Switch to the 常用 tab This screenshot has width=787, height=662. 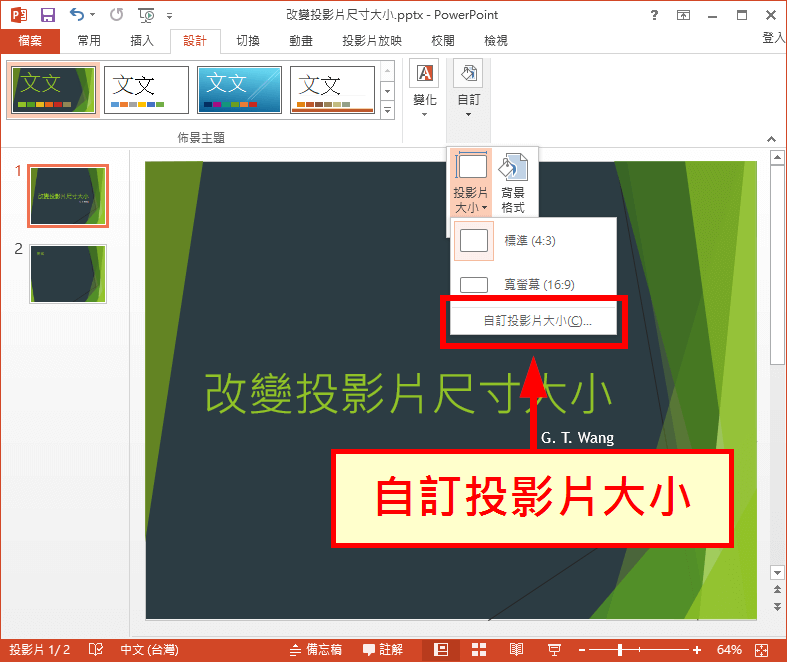(x=89, y=41)
